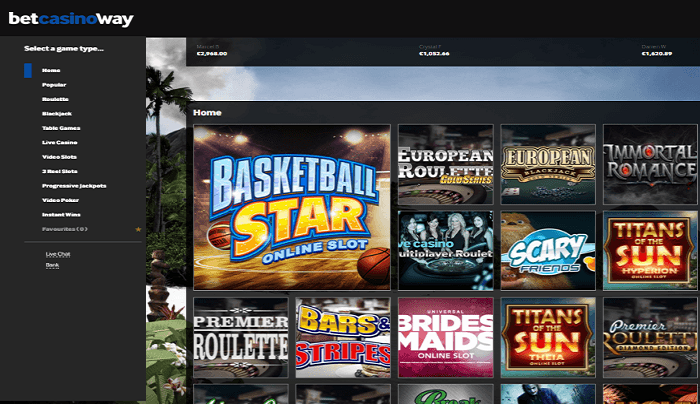Select the Instant Wins category
The height and width of the screenshot is (404, 700).
pyautogui.click(x=61, y=215)
